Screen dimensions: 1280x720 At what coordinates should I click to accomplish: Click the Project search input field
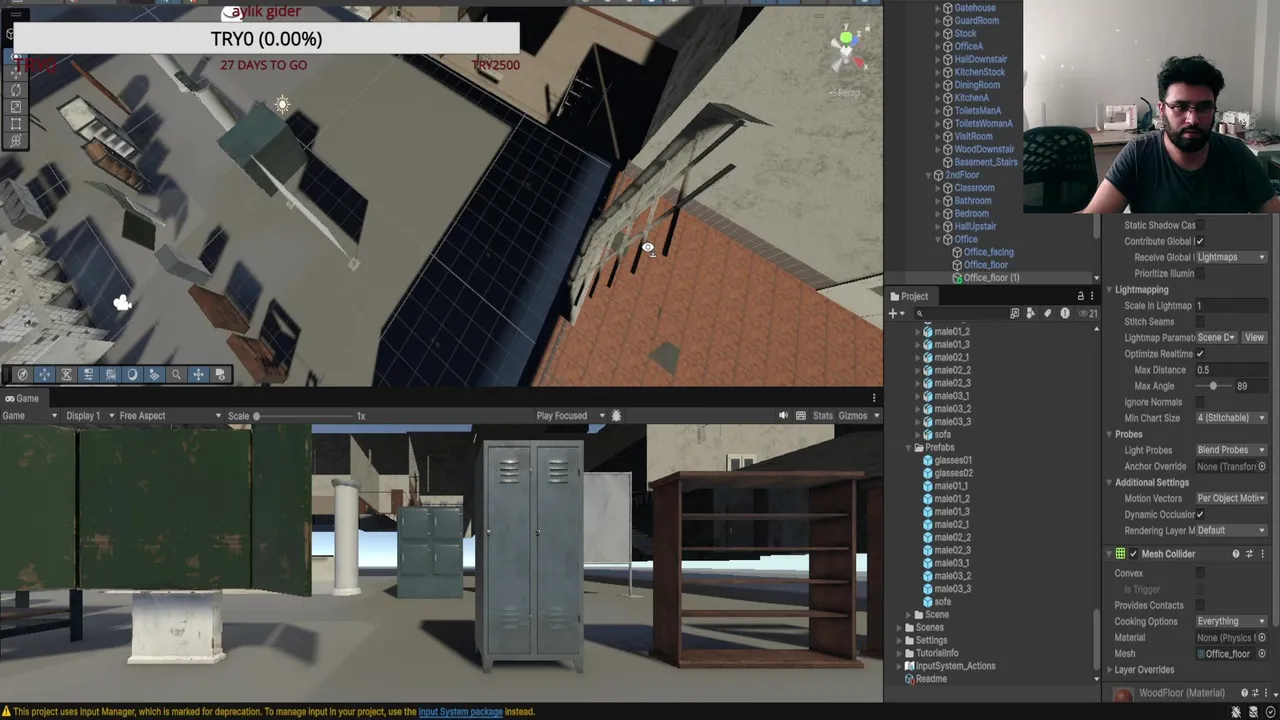click(960, 313)
